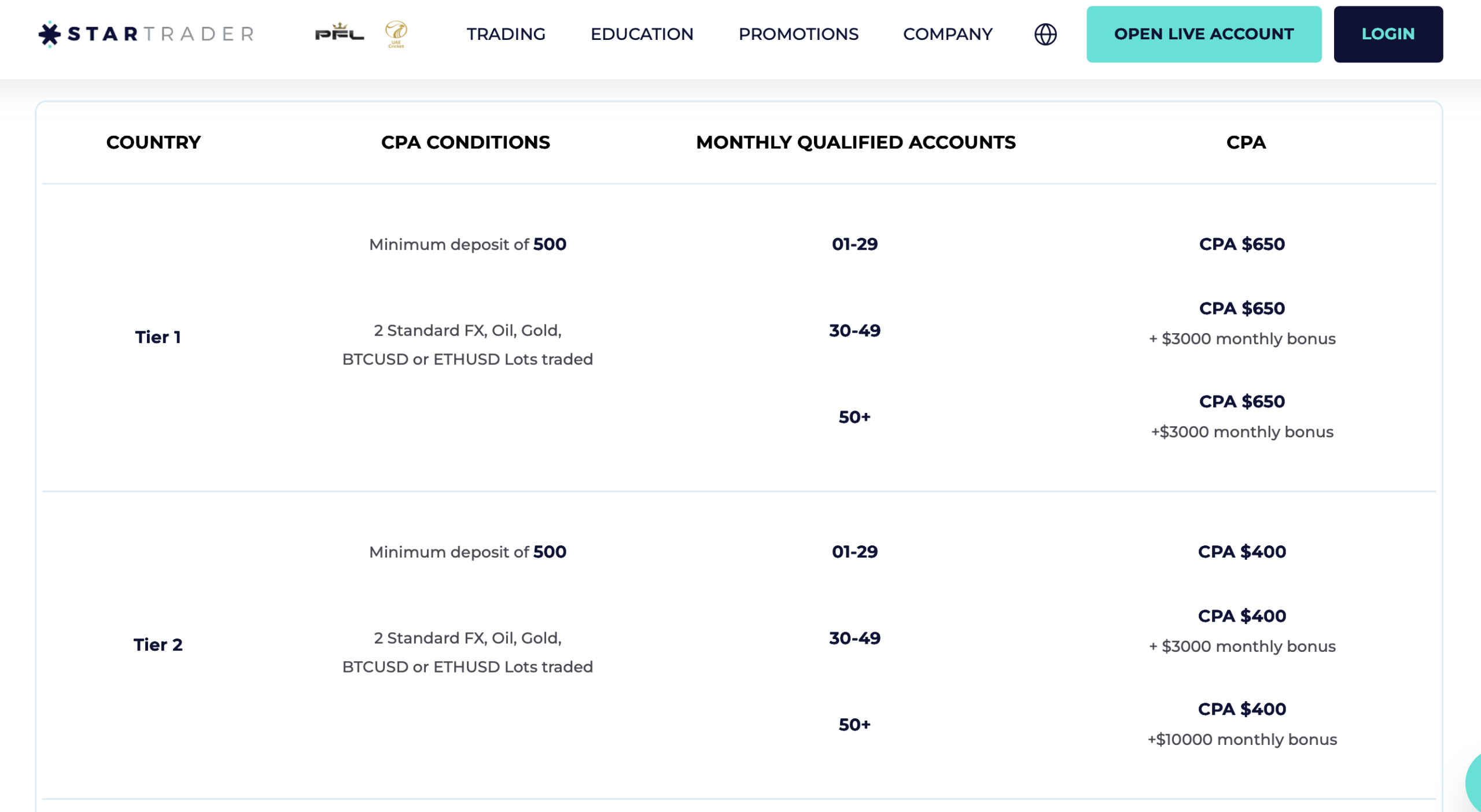The width and height of the screenshot is (1481, 812).
Task: Click the MONTHLY QUALIFIED ACCOUNTS header
Action: click(x=856, y=142)
